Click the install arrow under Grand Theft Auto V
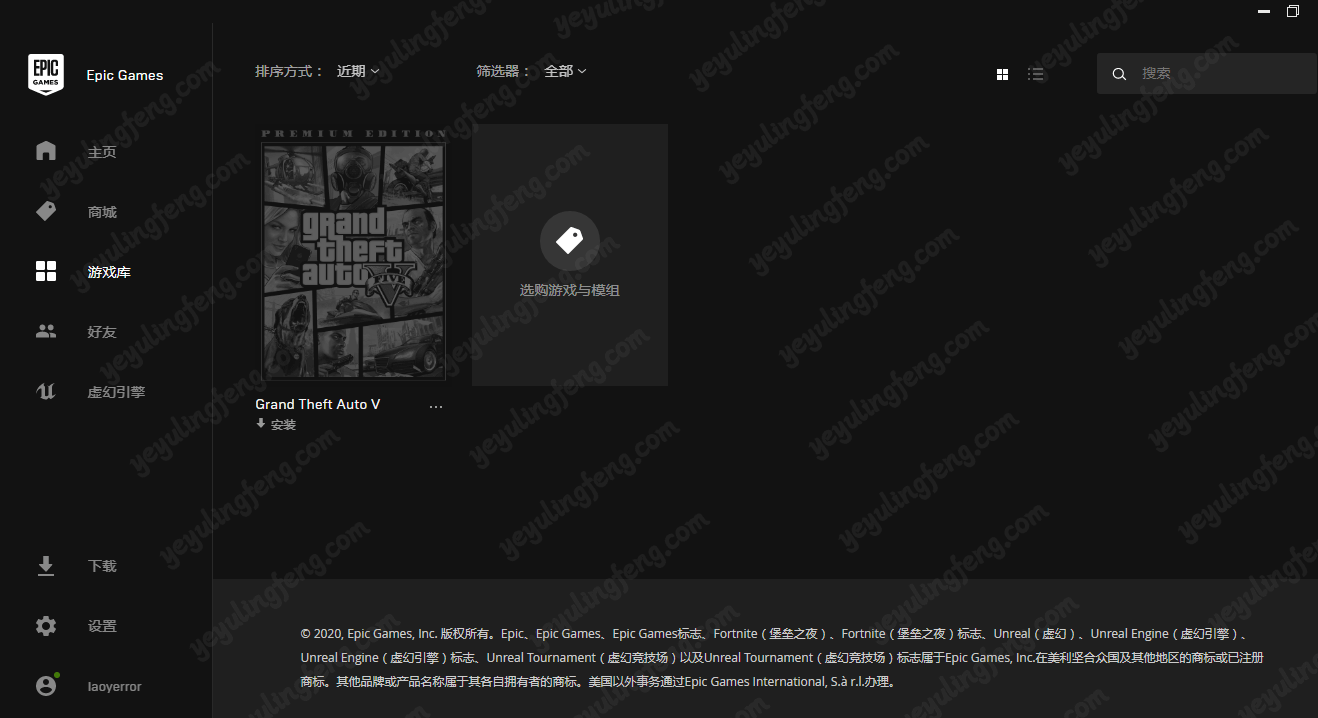Viewport: 1318px width, 718px height. (261, 424)
